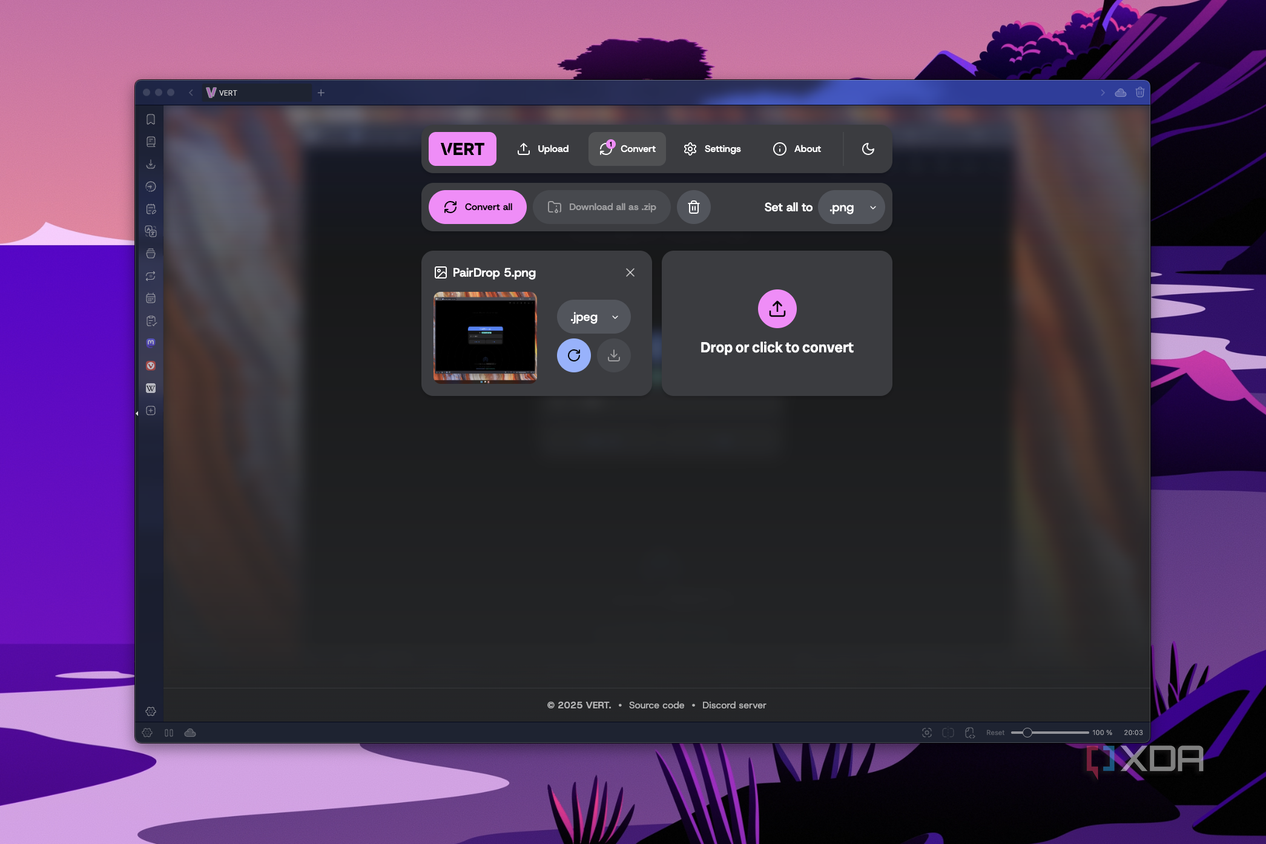
Task: Delete all files with the trash button
Action: (694, 207)
